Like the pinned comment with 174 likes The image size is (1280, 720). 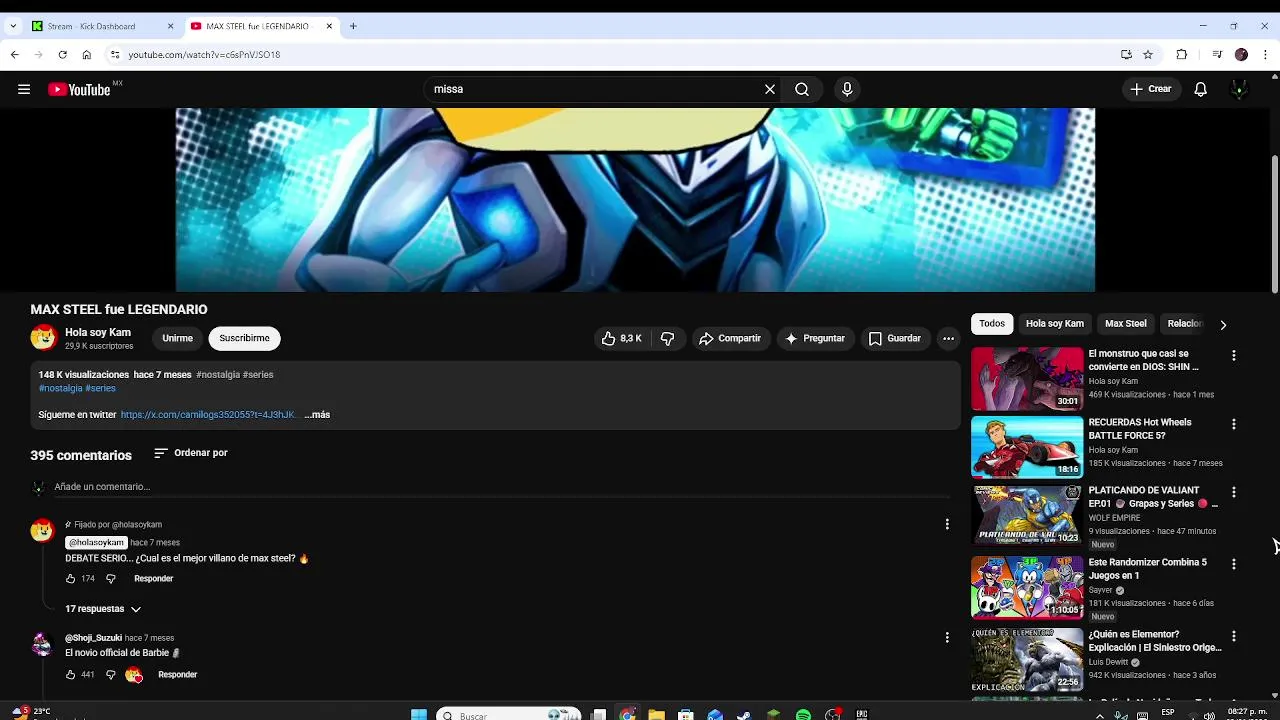tap(71, 579)
